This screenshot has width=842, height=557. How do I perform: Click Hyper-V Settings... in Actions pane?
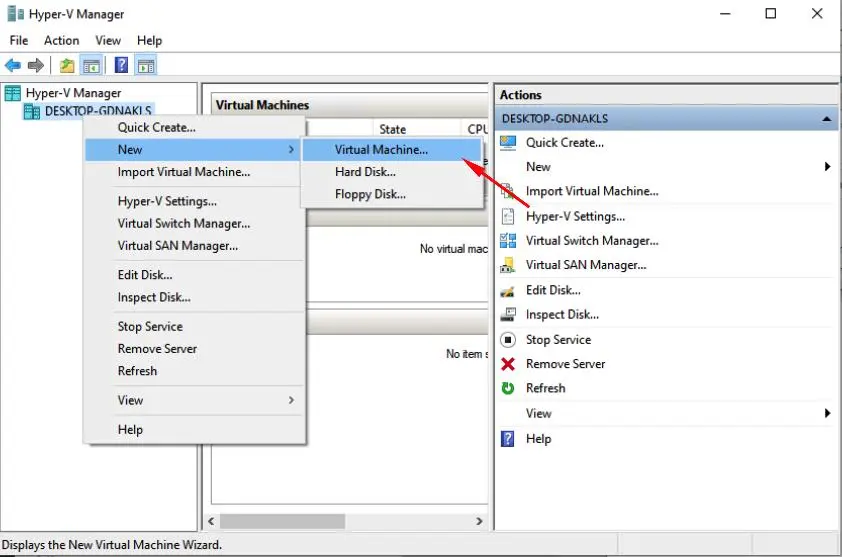click(x=575, y=216)
